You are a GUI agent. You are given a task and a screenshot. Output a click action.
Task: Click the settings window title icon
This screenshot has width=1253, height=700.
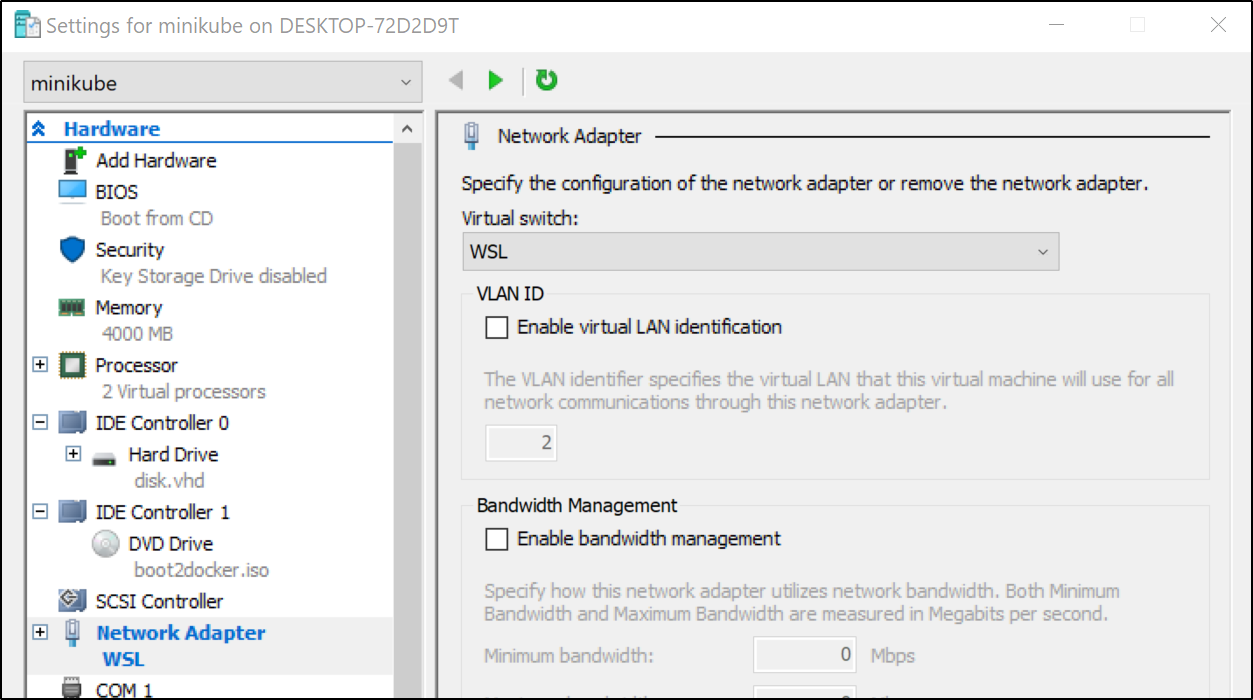(x=27, y=25)
